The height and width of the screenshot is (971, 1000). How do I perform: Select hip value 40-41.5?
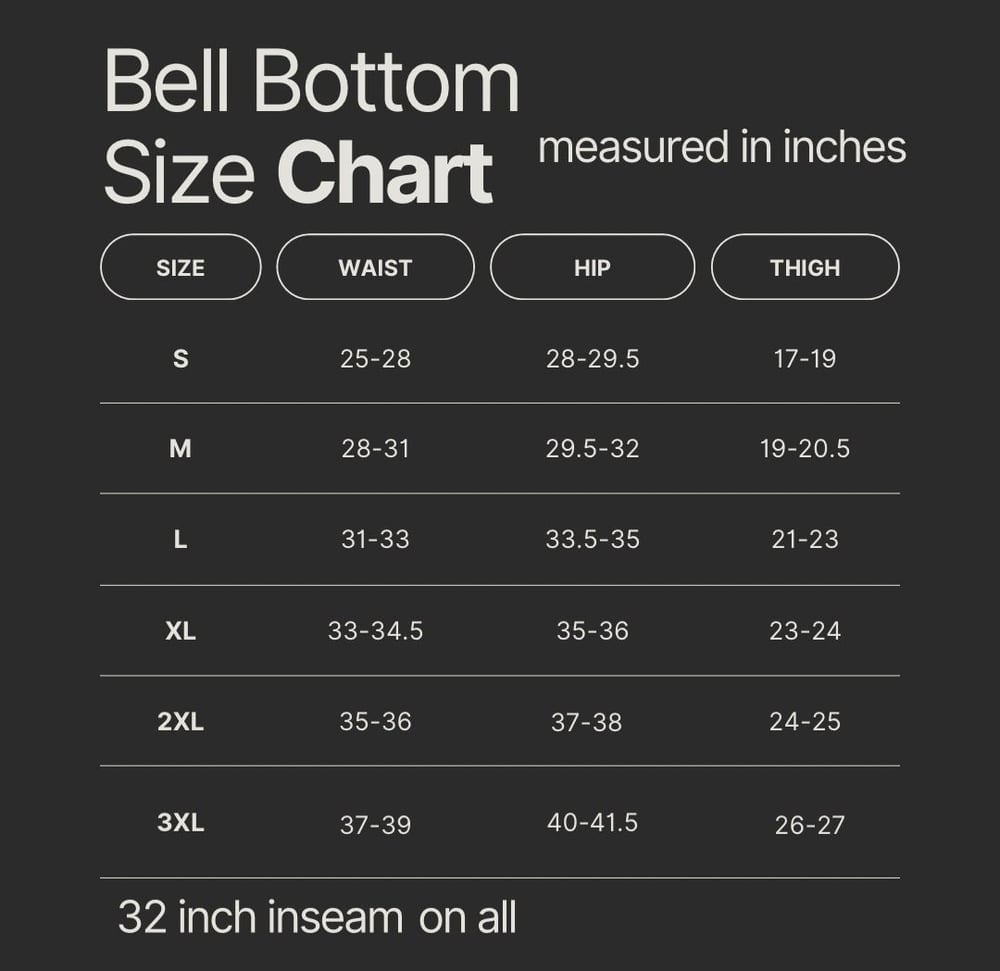tap(592, 823)
